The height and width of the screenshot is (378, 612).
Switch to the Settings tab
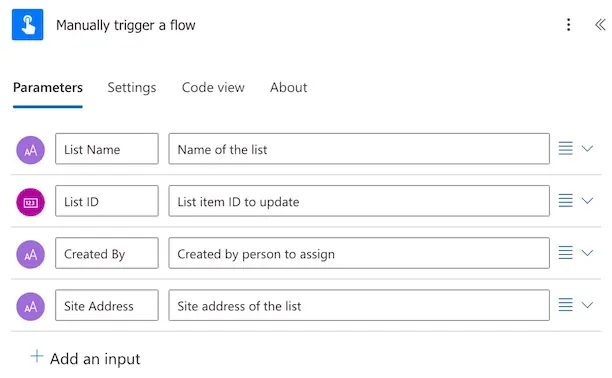[x=132, y=87]
